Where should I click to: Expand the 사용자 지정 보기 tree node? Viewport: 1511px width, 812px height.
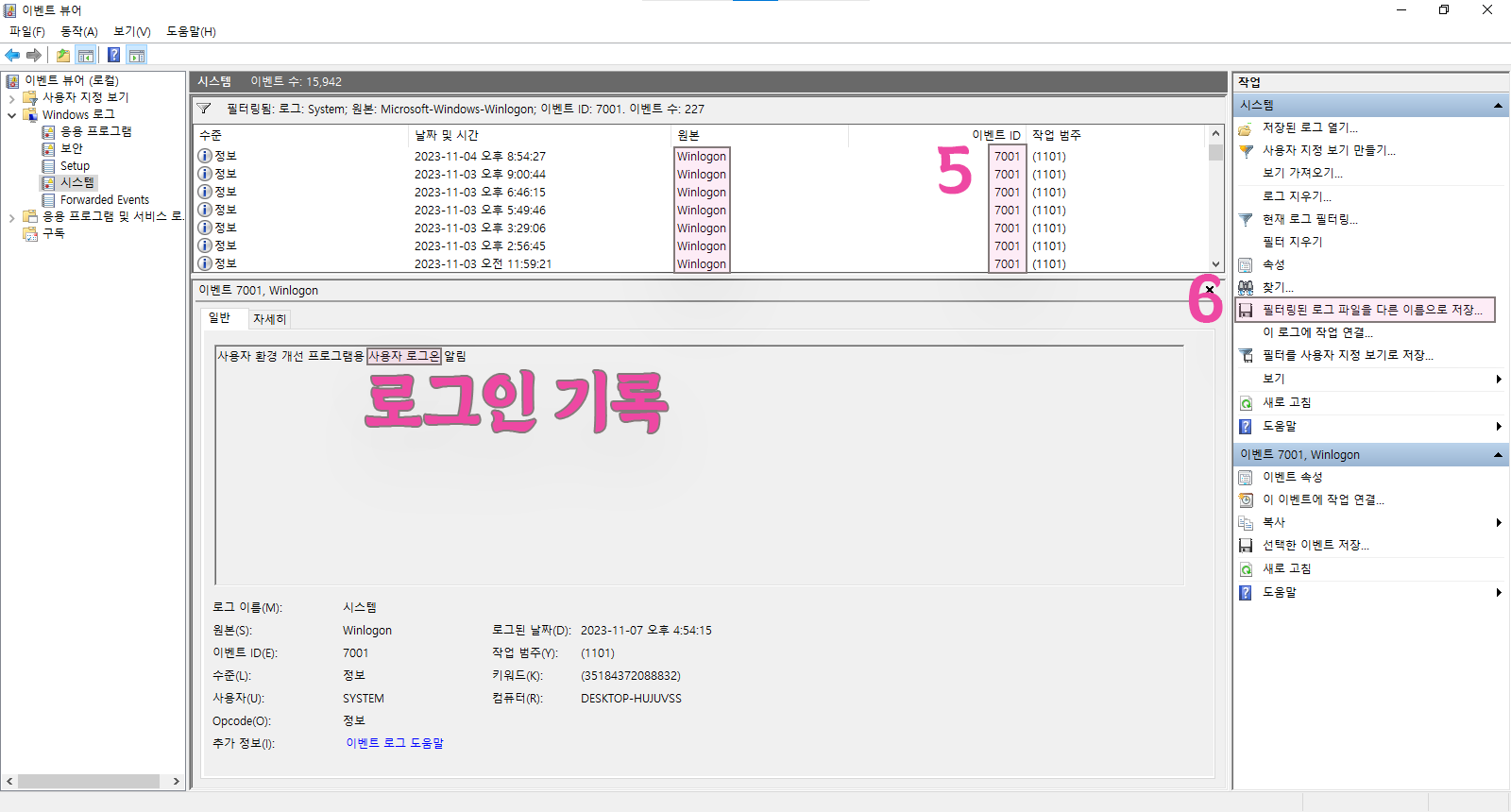pyautogui.click(x=11, y=97)
